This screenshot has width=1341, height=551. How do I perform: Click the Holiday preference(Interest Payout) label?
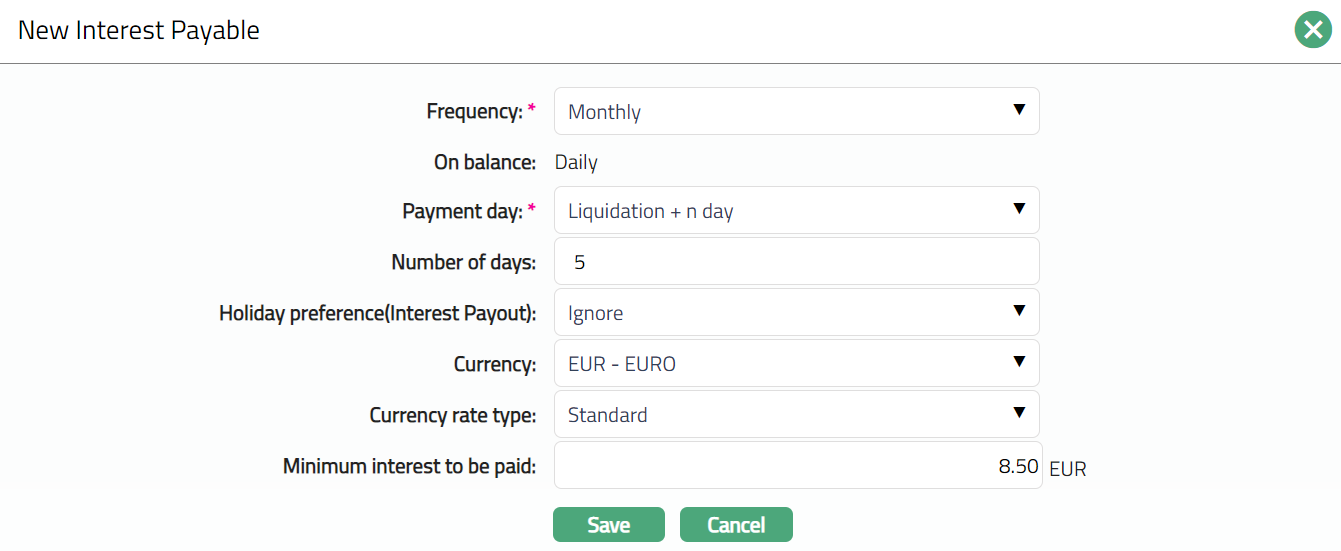[x=377, y=314]
